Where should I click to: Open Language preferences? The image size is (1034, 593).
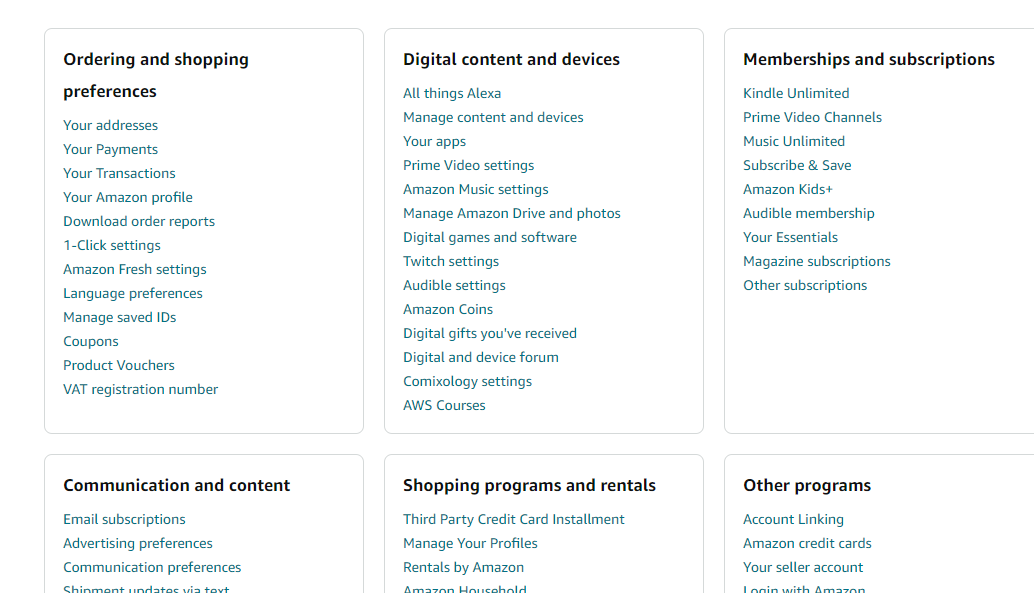133,294
